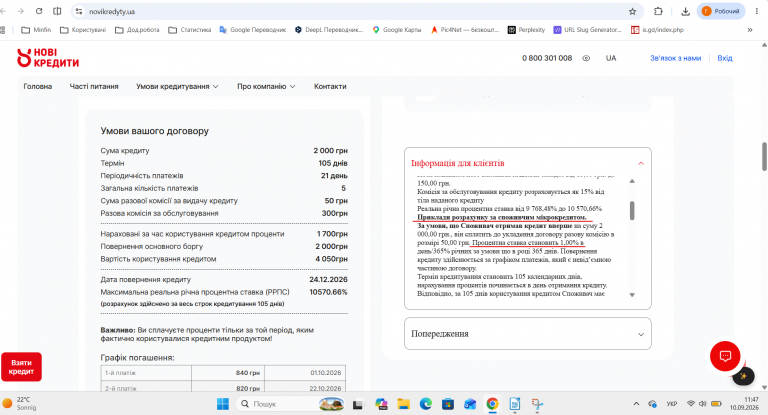Viewport: 768px width, 415px height.
Task: Click the Зв'язок з нами link
Action: coord(675,58)
